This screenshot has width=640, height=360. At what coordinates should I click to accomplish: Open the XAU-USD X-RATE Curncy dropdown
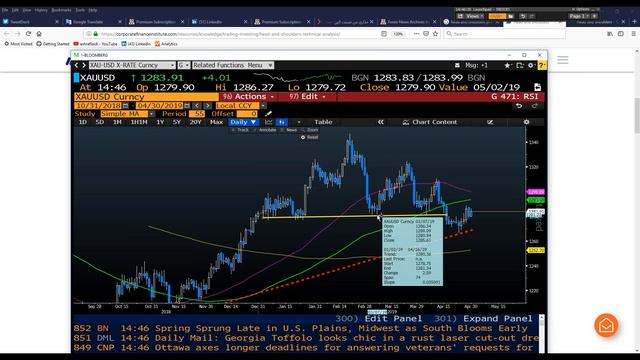[x=132, y=65]
